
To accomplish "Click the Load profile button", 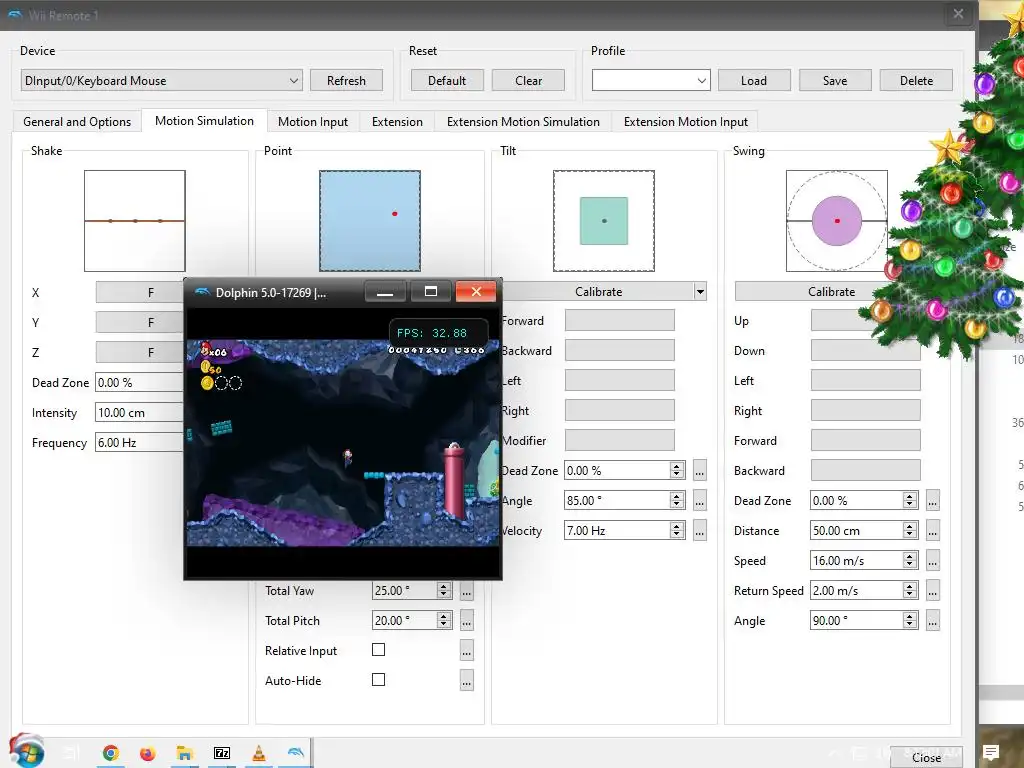I will (754, 80).
